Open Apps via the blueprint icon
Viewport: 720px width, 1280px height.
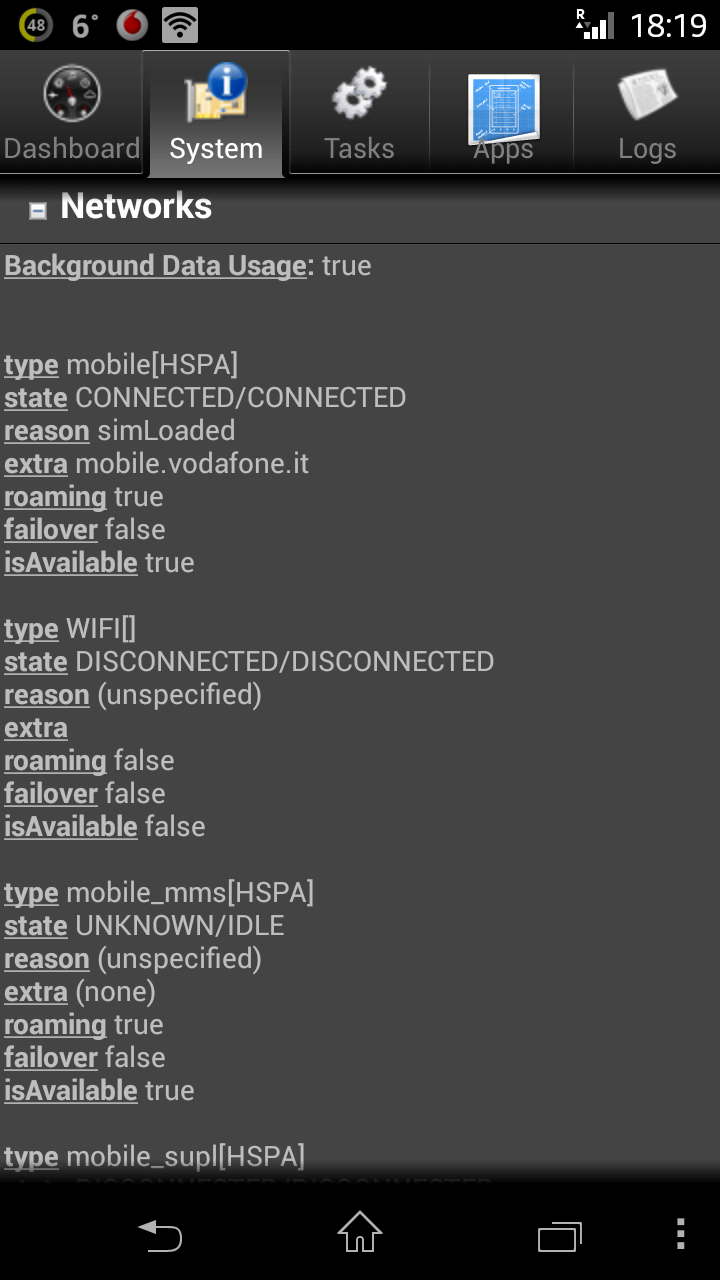pyautogui.click(x=503, y=108)
